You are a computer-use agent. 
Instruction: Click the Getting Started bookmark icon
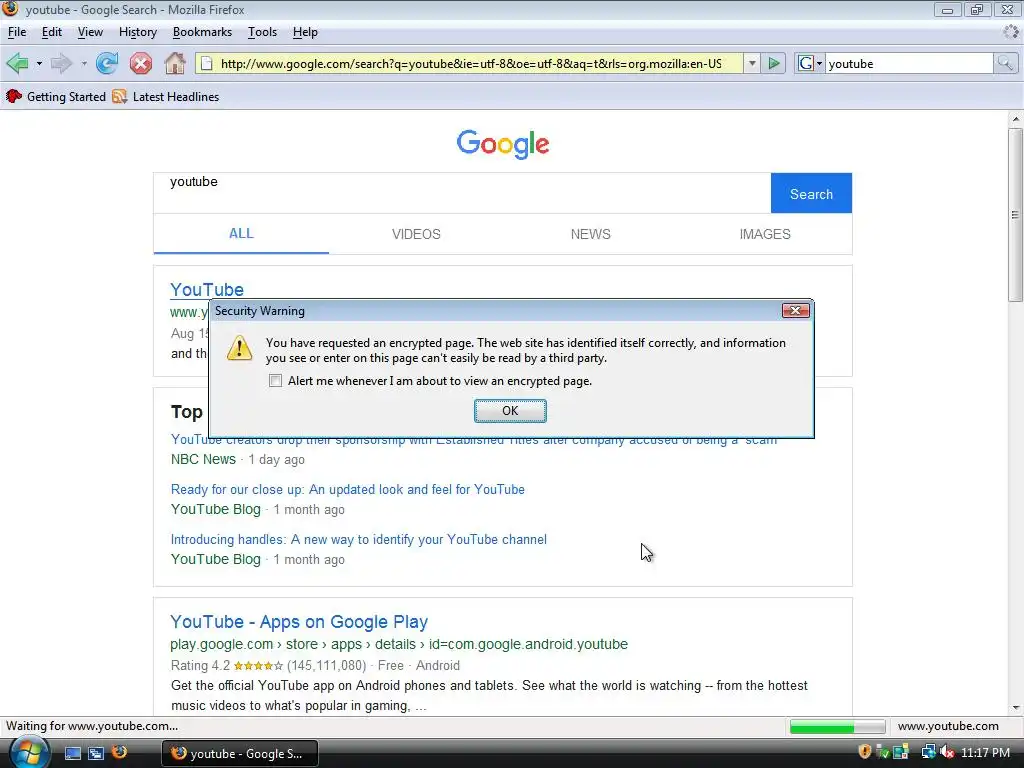tap(14, 97)
